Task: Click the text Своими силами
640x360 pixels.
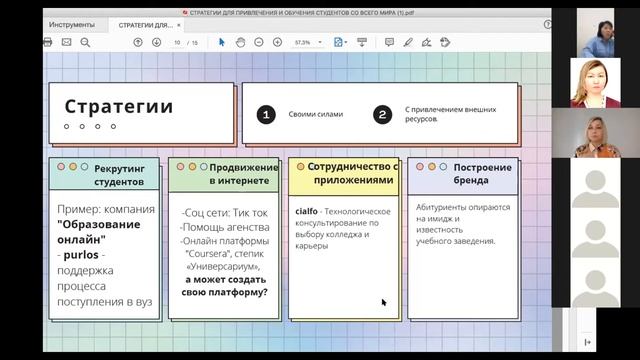Action: click(316, 114)
